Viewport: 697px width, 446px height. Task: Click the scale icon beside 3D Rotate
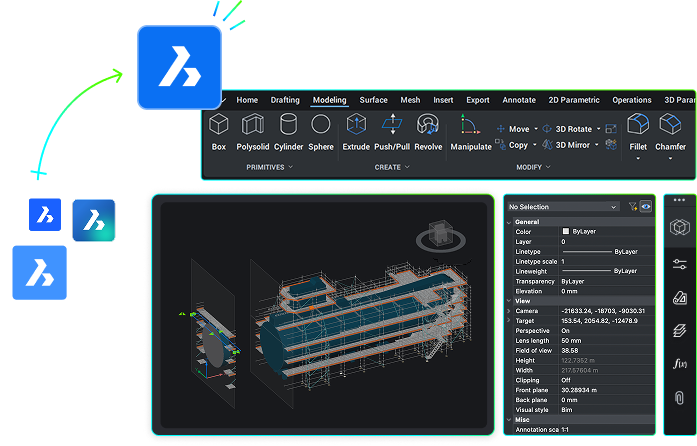click(611, 129)
